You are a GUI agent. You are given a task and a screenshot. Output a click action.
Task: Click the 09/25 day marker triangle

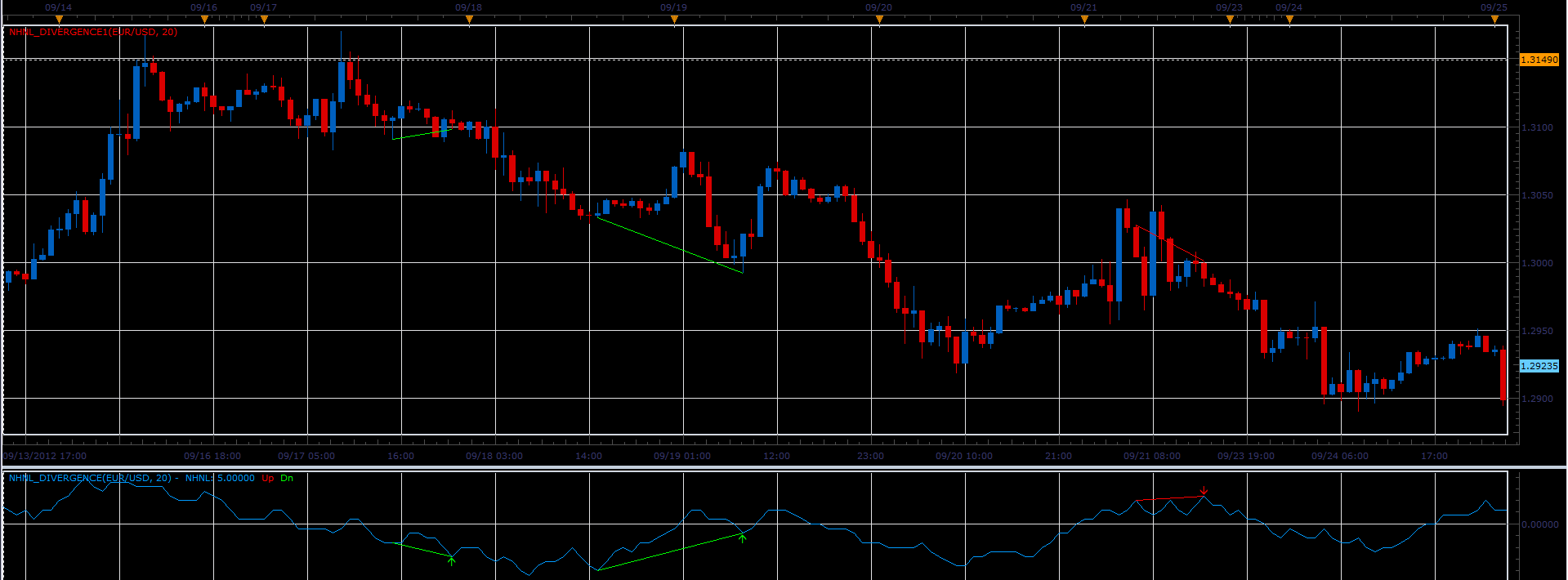(x=1494, y=20)
